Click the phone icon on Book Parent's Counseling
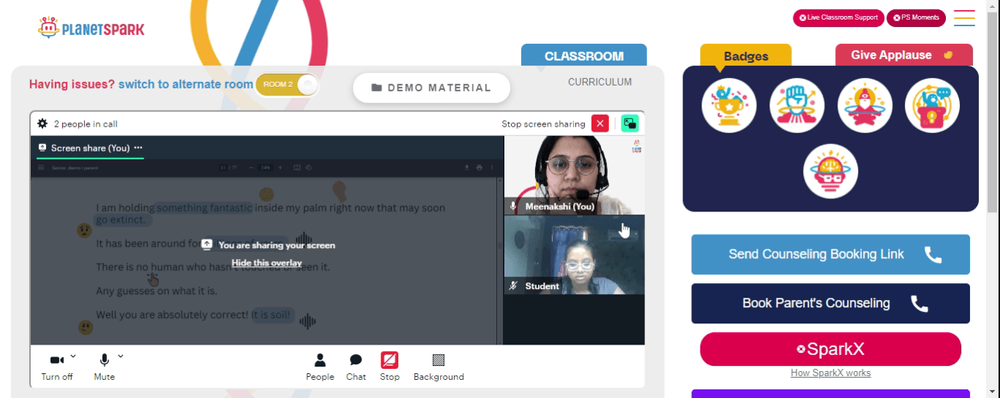This screenshot has width=1000, height=398. point(919,304)
